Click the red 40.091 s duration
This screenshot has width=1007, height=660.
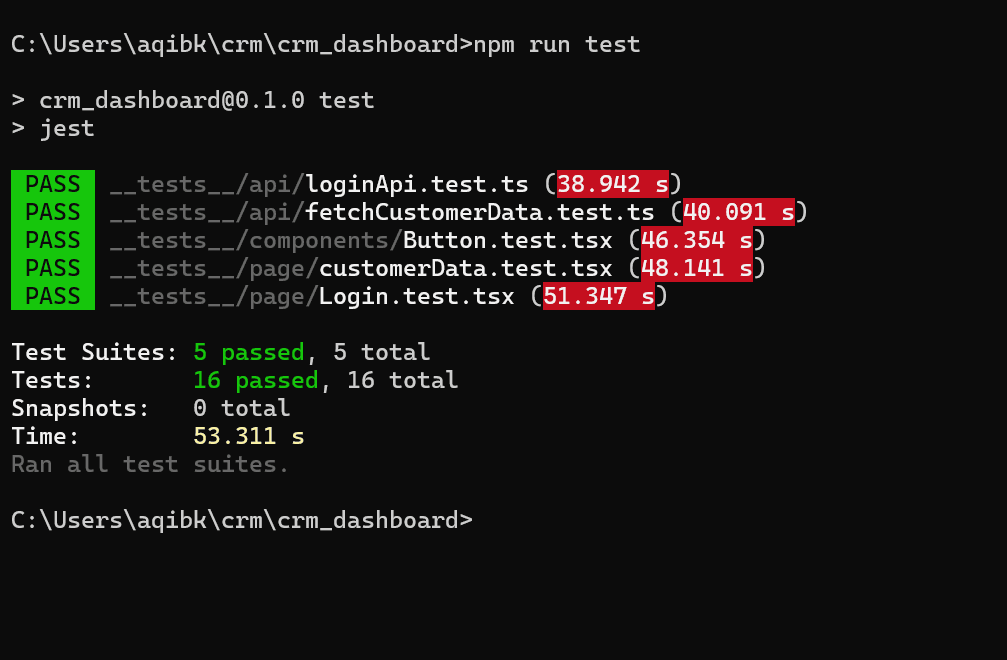(738, 212)
